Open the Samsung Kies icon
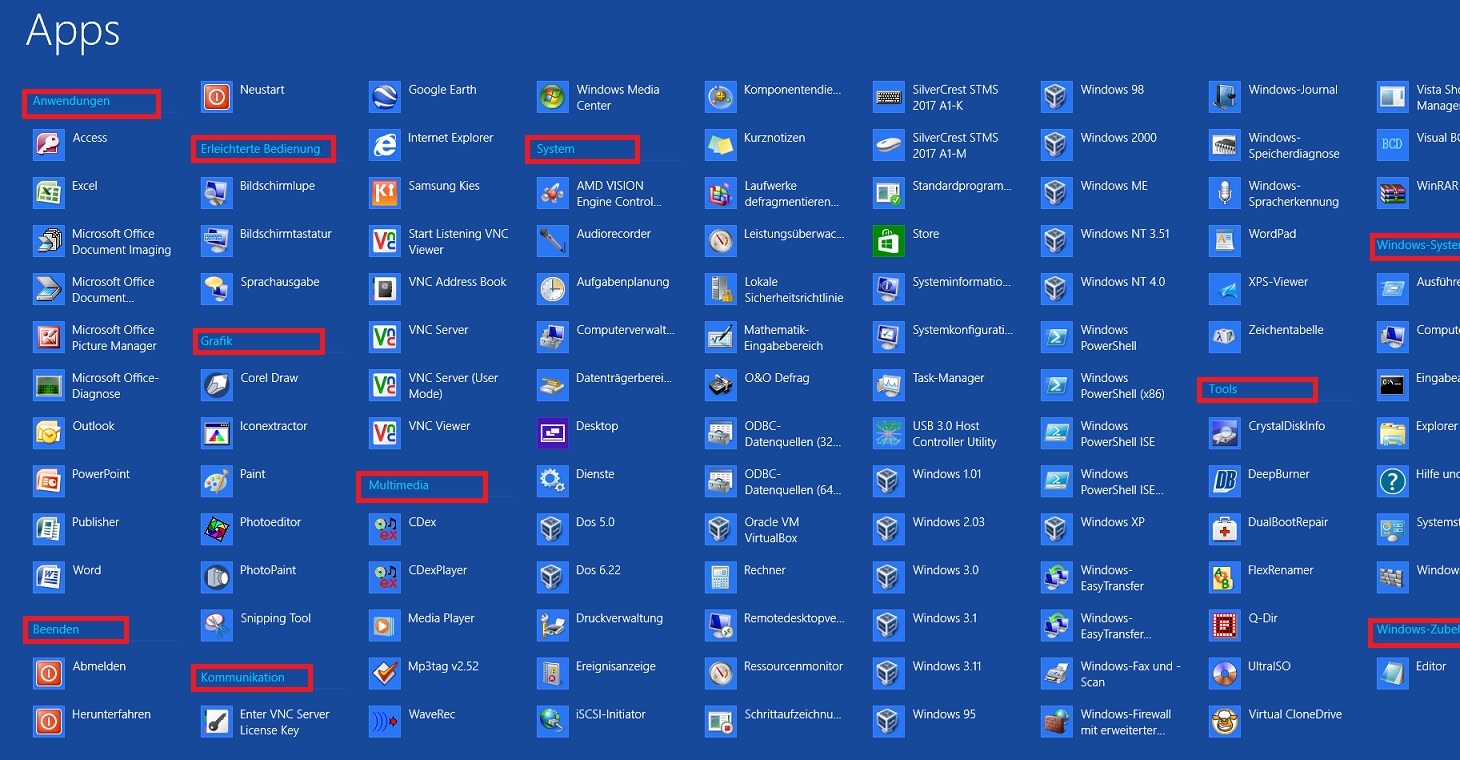 (384, 193)
